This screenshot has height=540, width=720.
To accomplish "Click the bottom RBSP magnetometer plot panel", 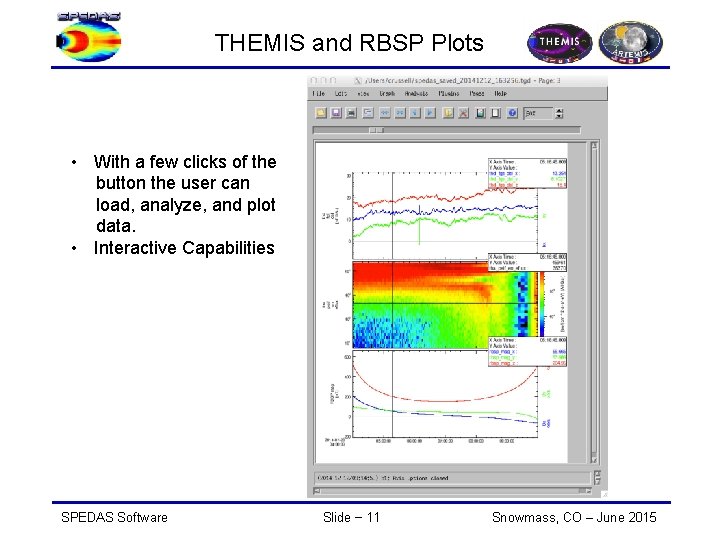I will [444, 394].
